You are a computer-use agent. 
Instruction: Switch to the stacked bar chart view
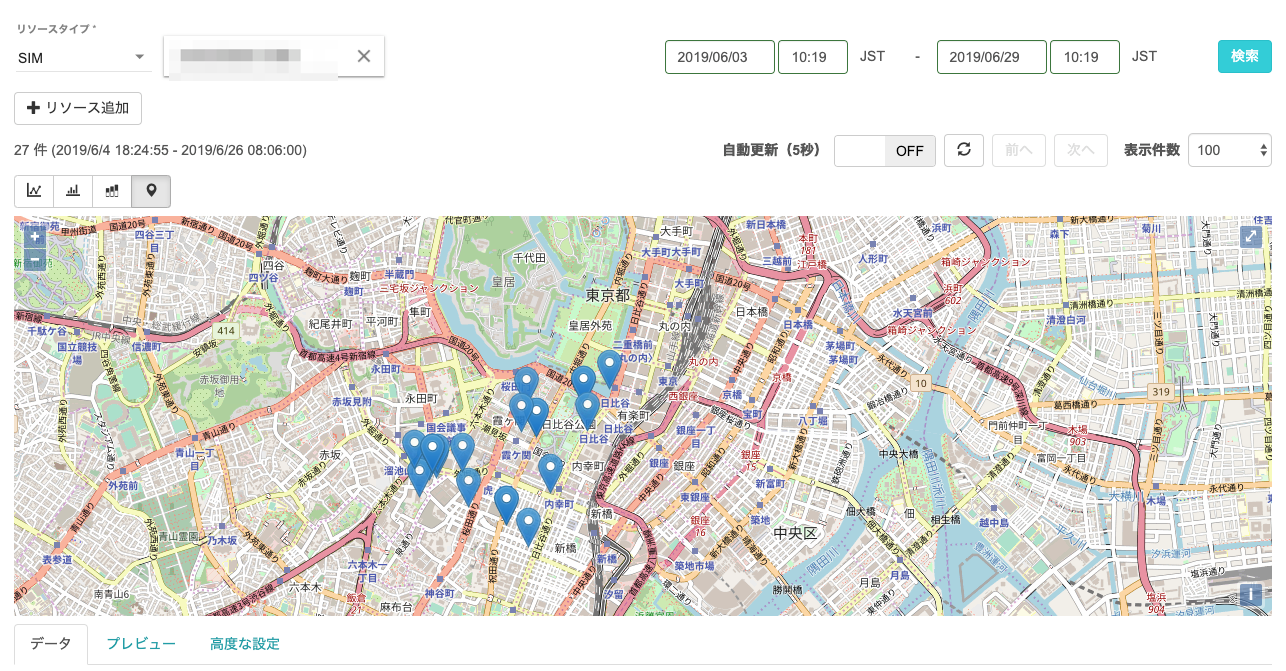(x=112, y=191)
